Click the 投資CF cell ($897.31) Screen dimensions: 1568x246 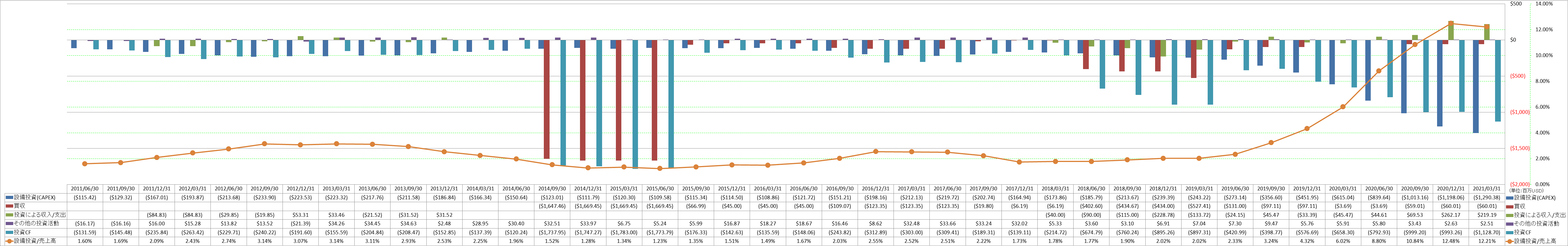point(1199,232)
